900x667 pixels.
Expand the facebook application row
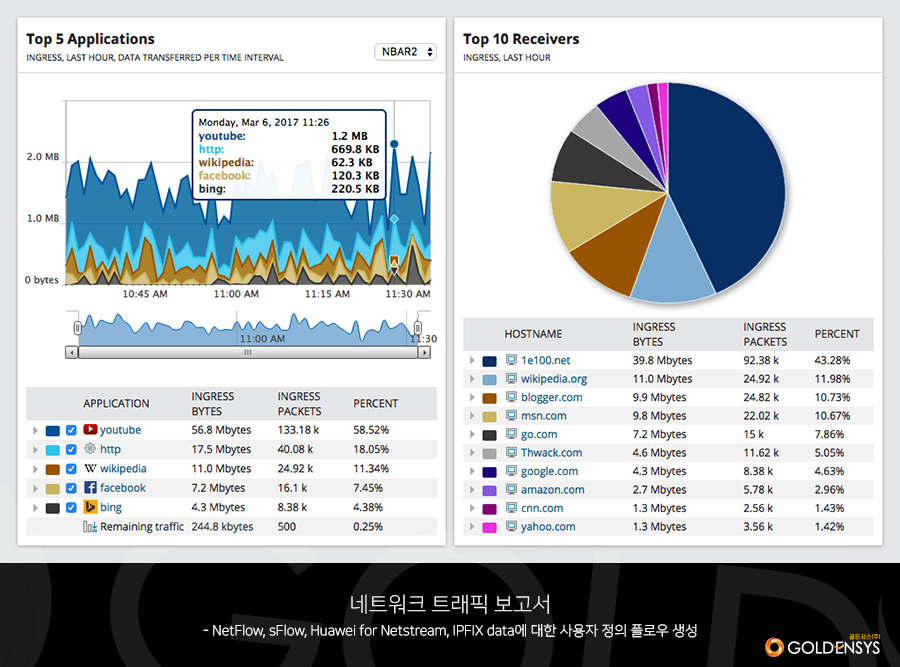tap(35, 488)
